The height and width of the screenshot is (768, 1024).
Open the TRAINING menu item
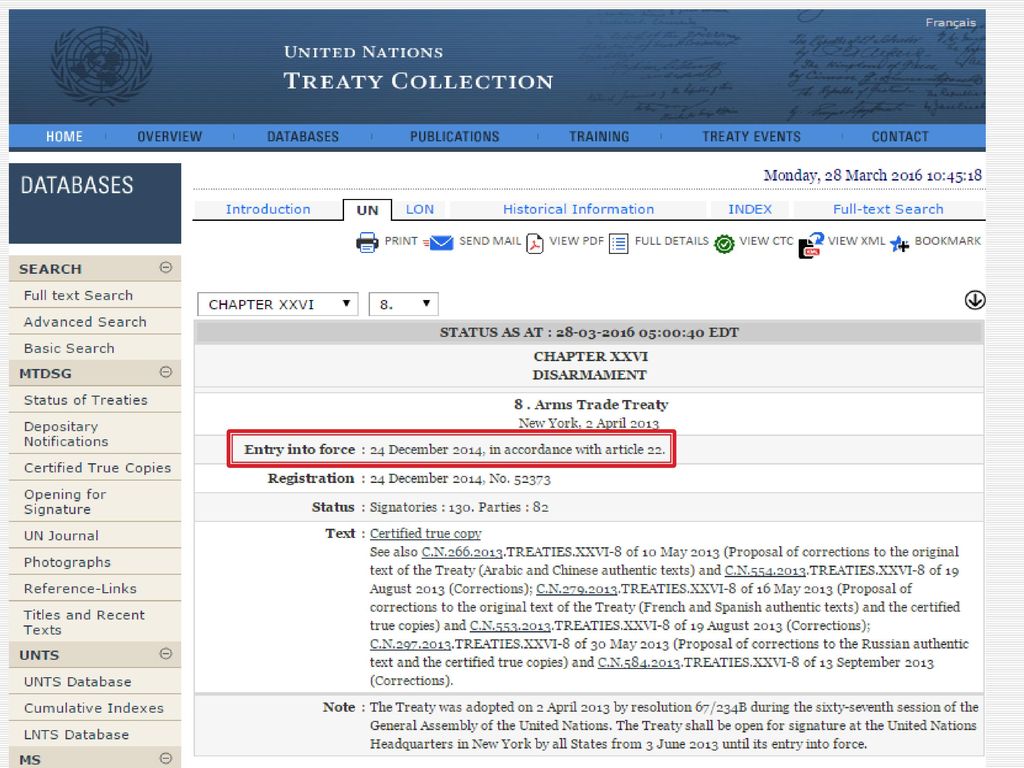[599, 136]
